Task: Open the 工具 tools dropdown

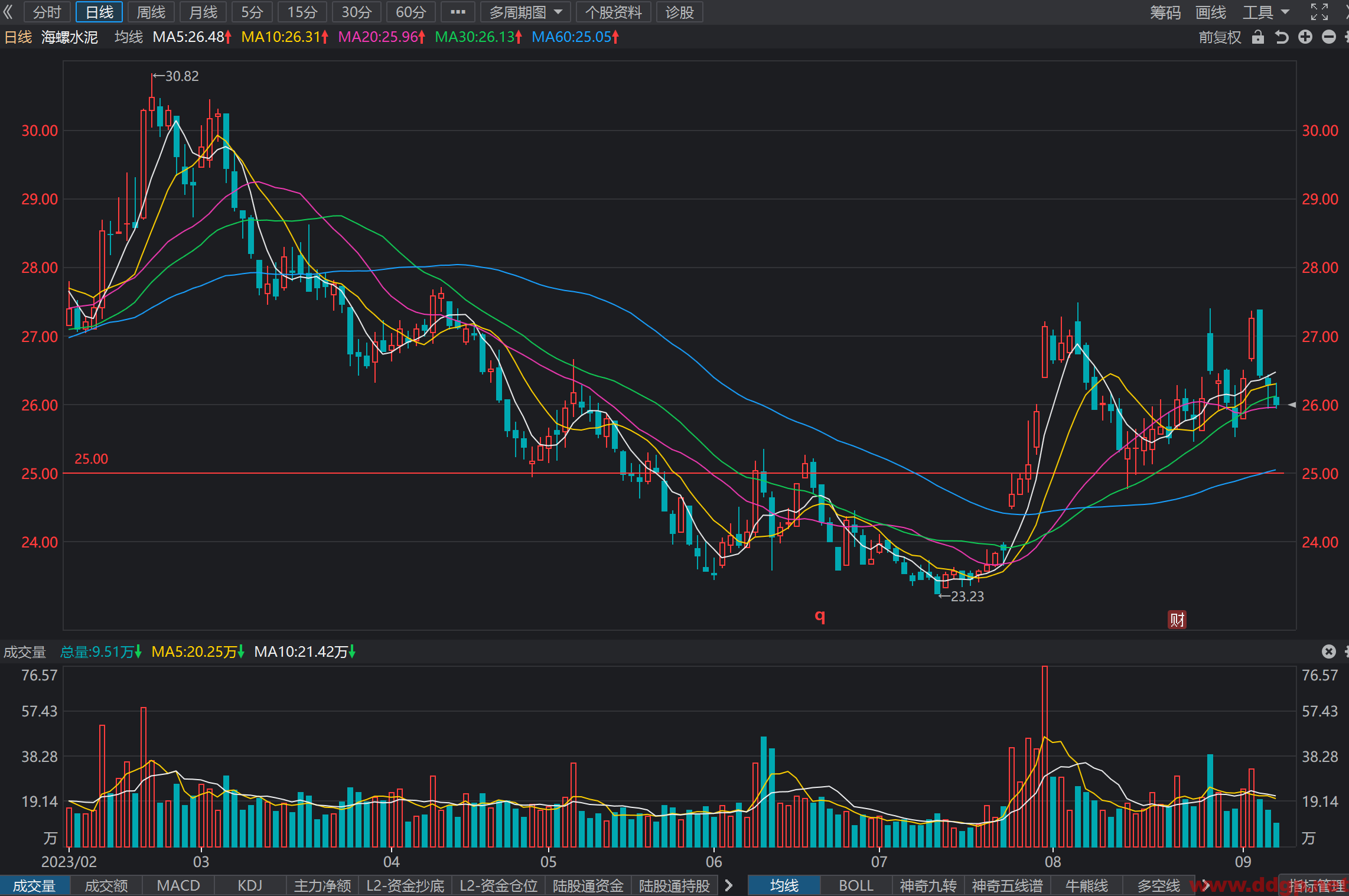Action: 1265,12
